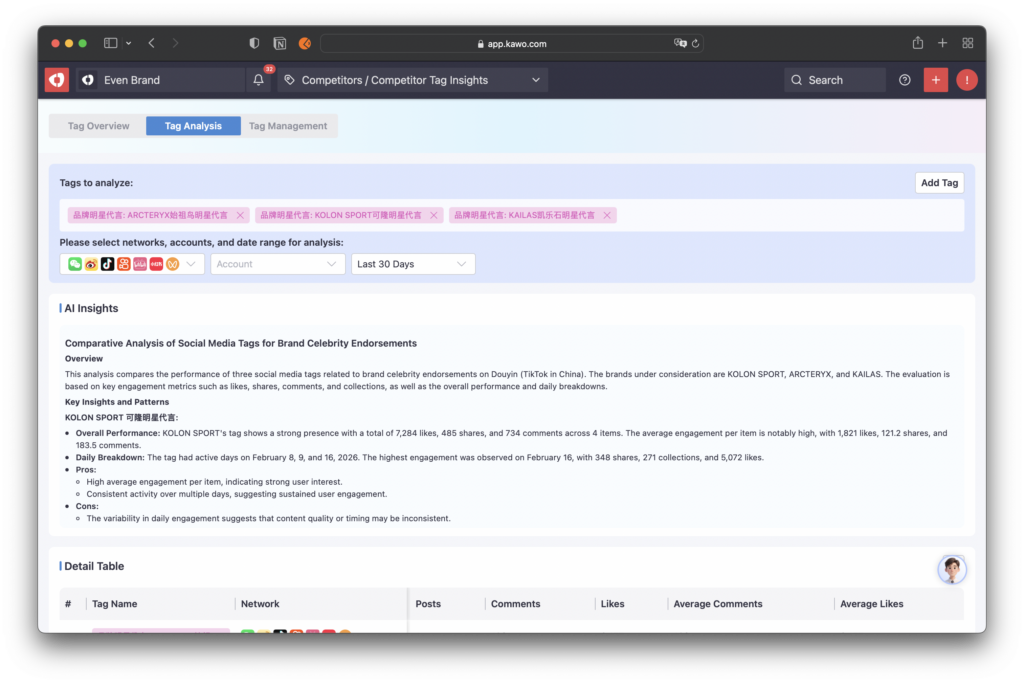Open the Last 30 Days date range dropdown

(412, 264)
